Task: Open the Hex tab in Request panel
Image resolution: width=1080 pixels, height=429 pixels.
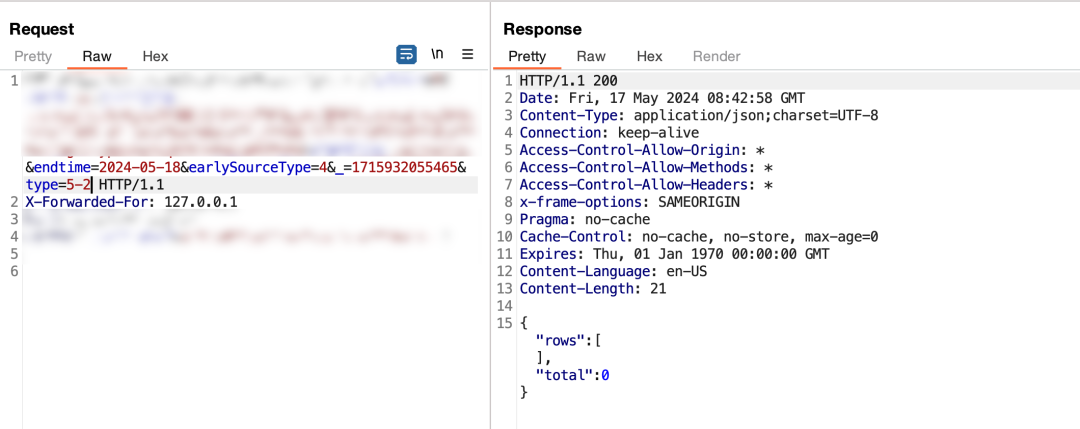Action: [155, 57]
